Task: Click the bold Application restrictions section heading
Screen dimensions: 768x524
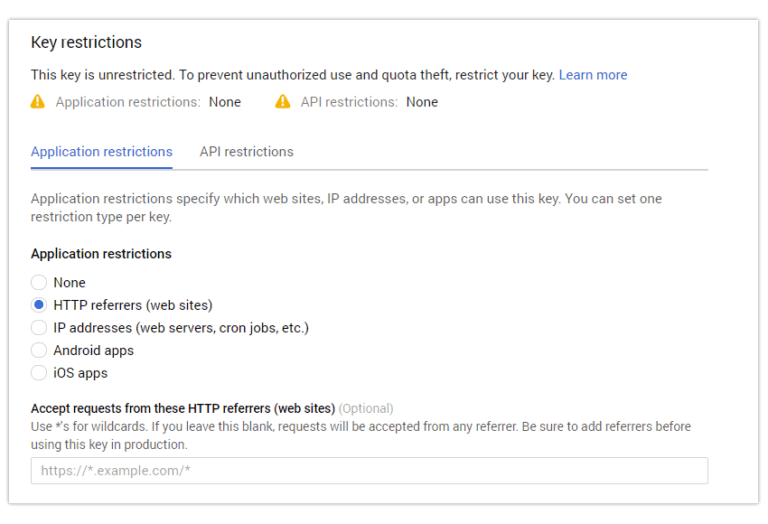Action: click(101, 254)
